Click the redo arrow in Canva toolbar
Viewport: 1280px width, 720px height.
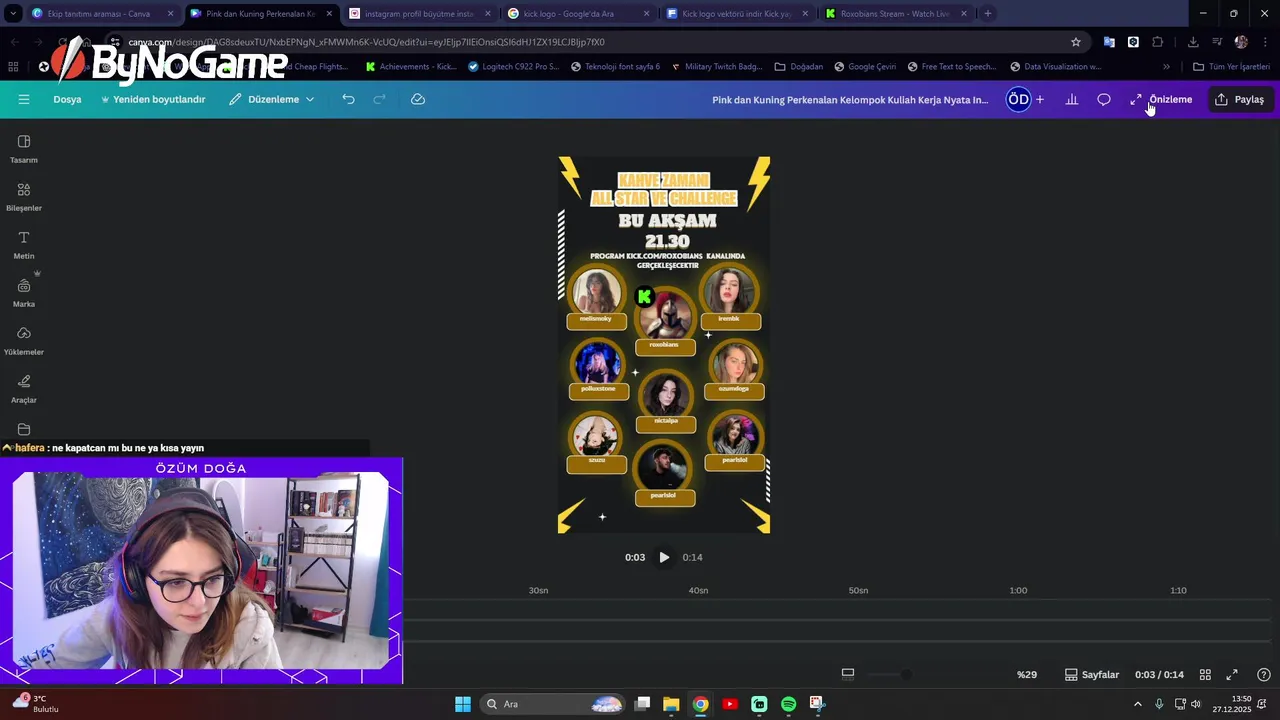pos(379,99)
